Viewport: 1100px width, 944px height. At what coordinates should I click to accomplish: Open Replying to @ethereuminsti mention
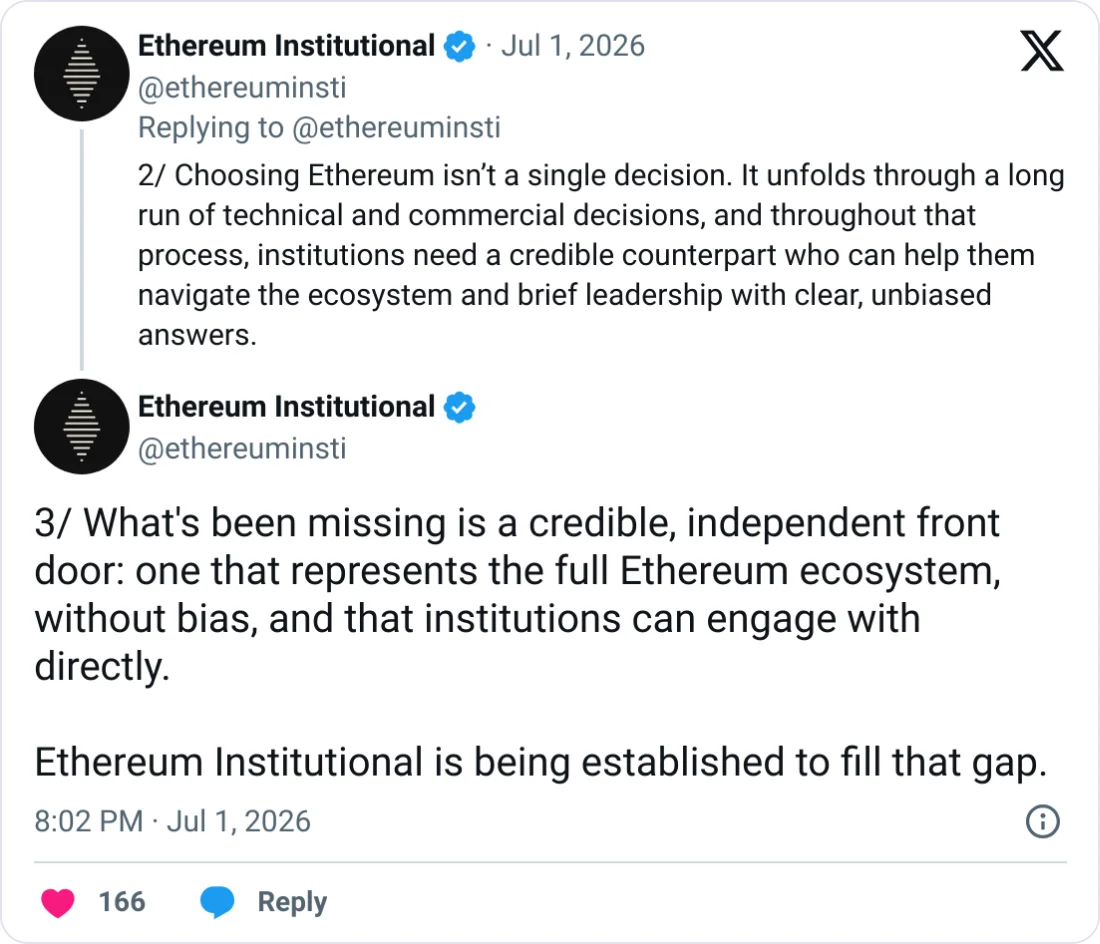[396, 128]
